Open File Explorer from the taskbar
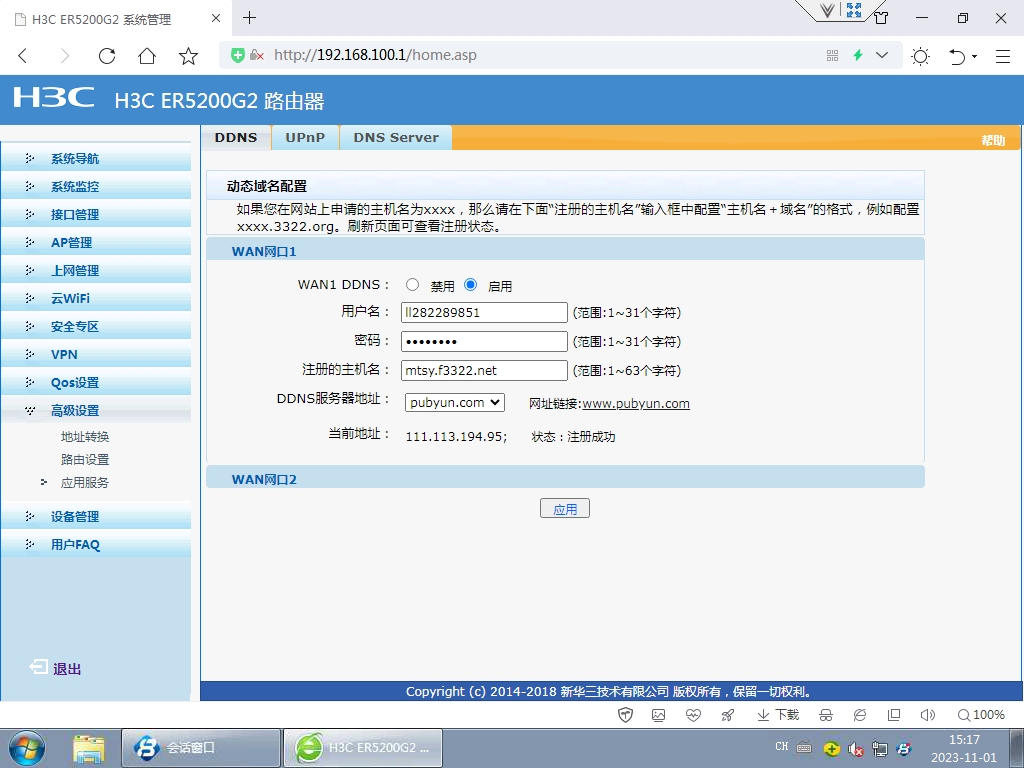This screenshot has height=768, width=1024. (x=88, y=748)
